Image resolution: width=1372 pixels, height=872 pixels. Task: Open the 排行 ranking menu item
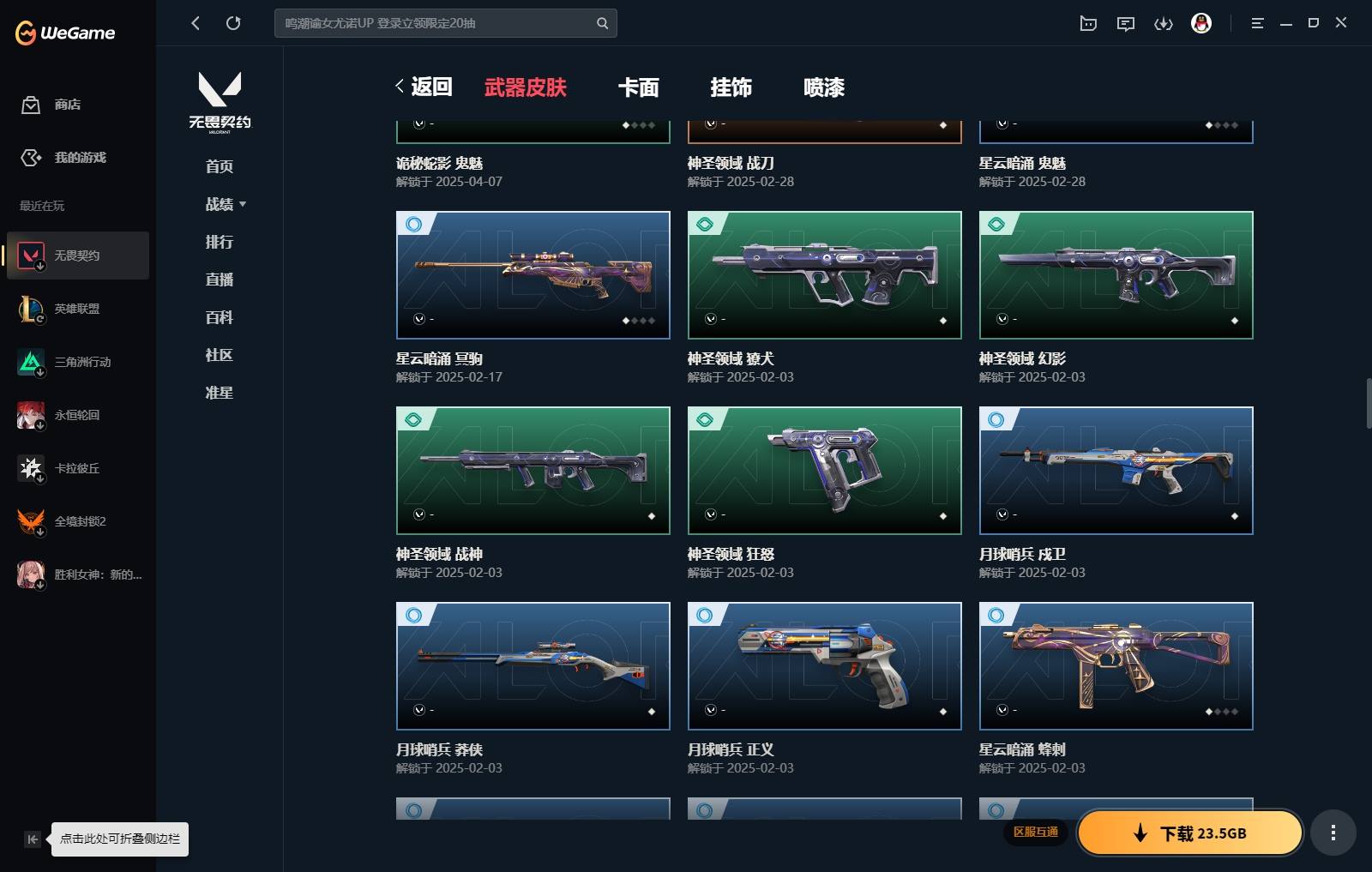pyautogui.click(x=220, y=242)
